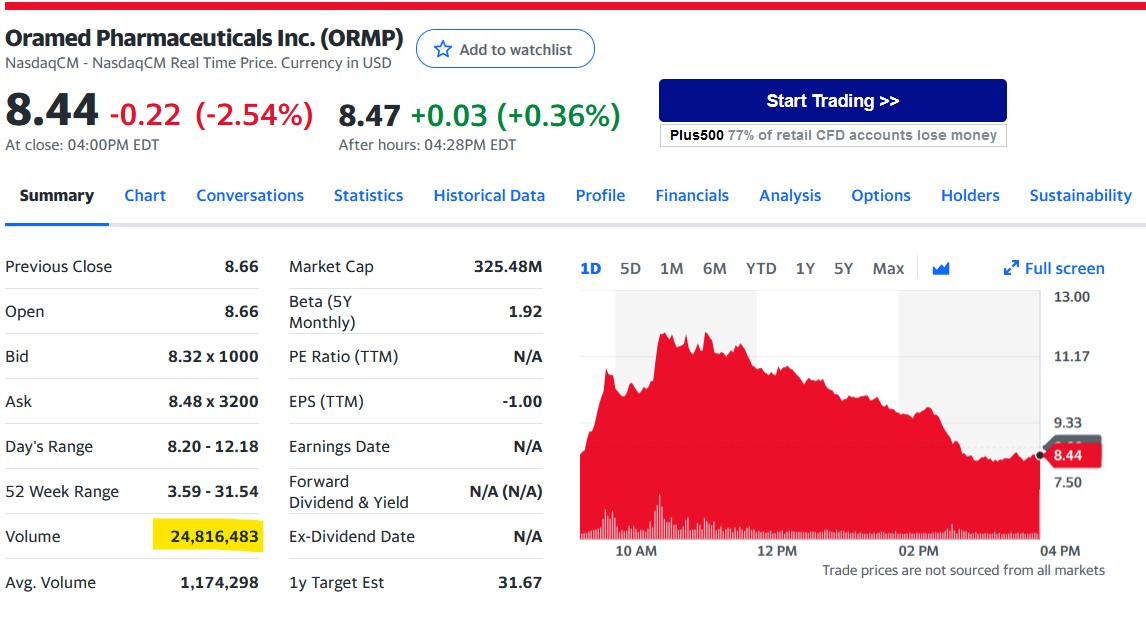Click the Full screen expand arrows icon
This screenshot has width=1146, height=625.
(x=1011, y=268)
